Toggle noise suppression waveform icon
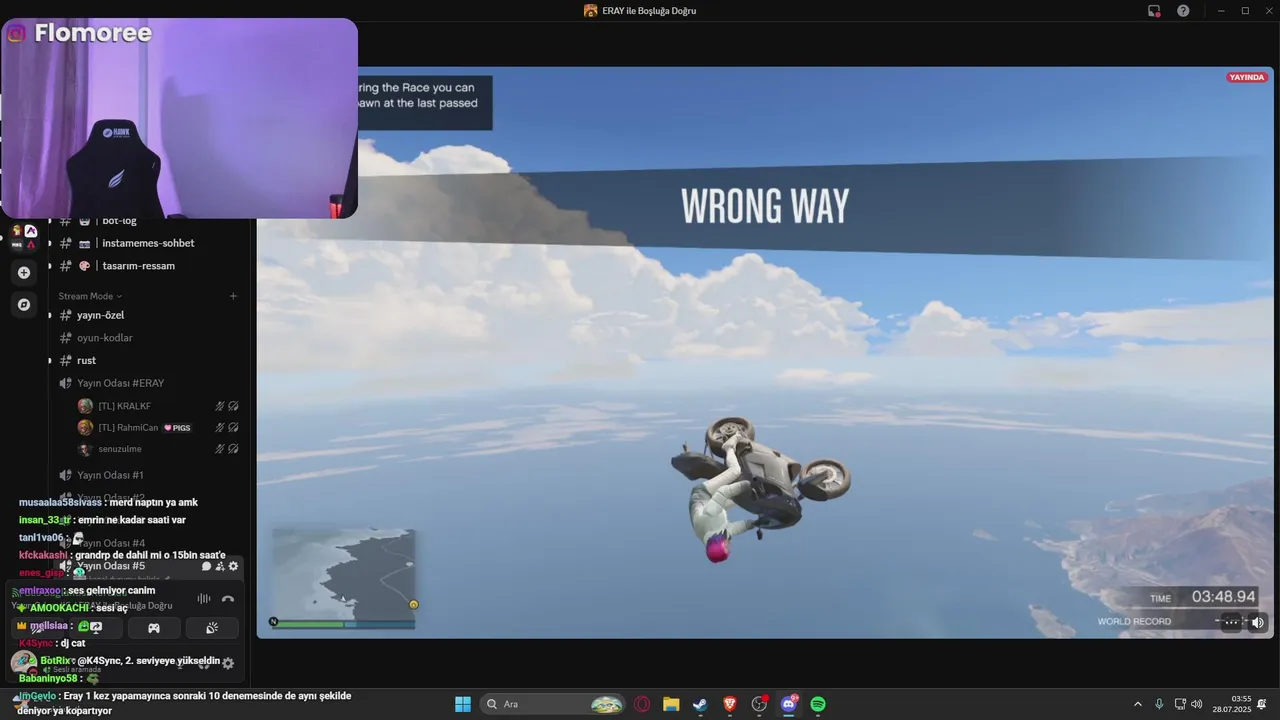Screen dimensions: 1280x720 (204, 599)
